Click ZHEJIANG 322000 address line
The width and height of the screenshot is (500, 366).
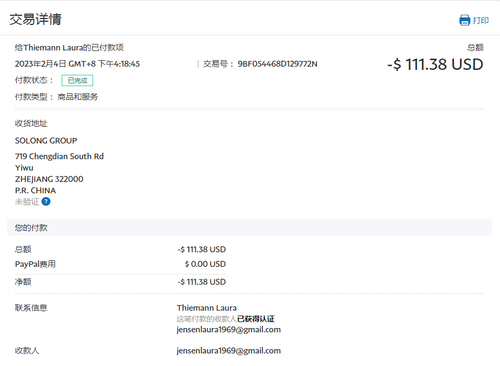click(x=49, y=179)
